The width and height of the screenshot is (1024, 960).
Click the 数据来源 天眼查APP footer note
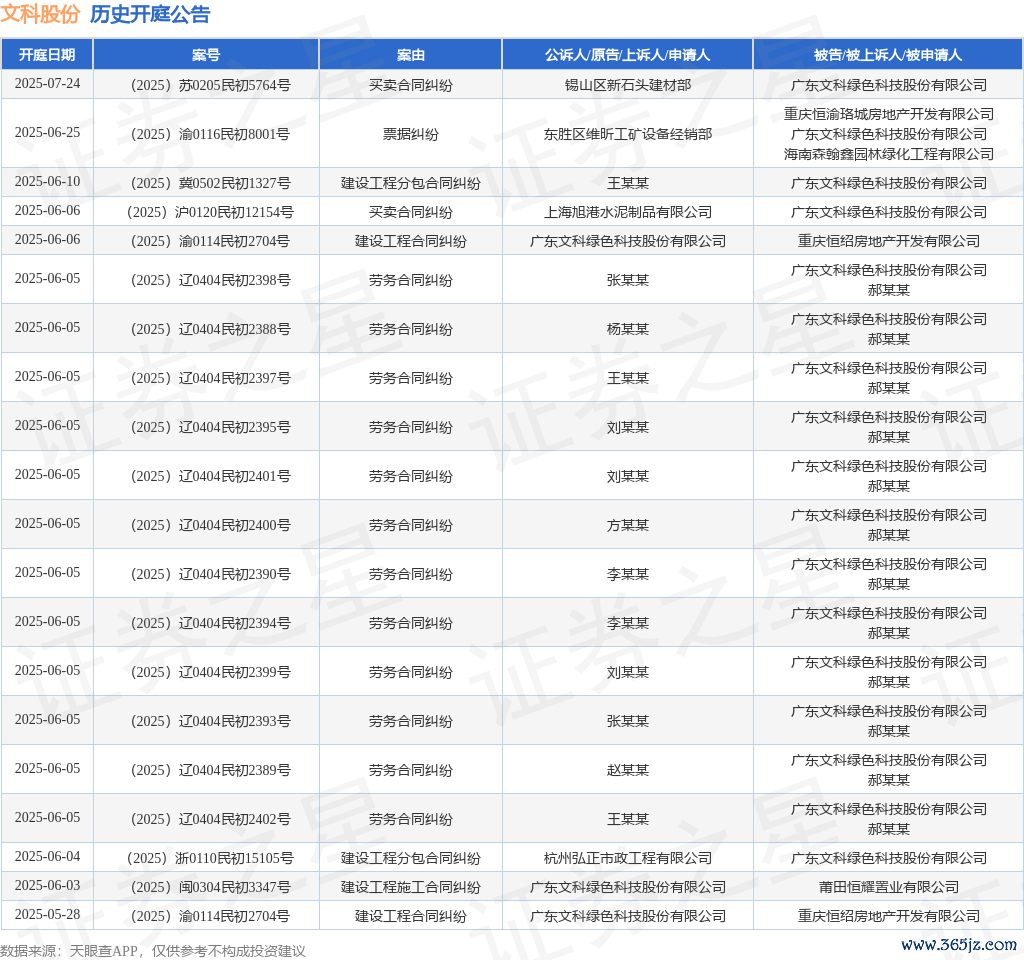153,951
